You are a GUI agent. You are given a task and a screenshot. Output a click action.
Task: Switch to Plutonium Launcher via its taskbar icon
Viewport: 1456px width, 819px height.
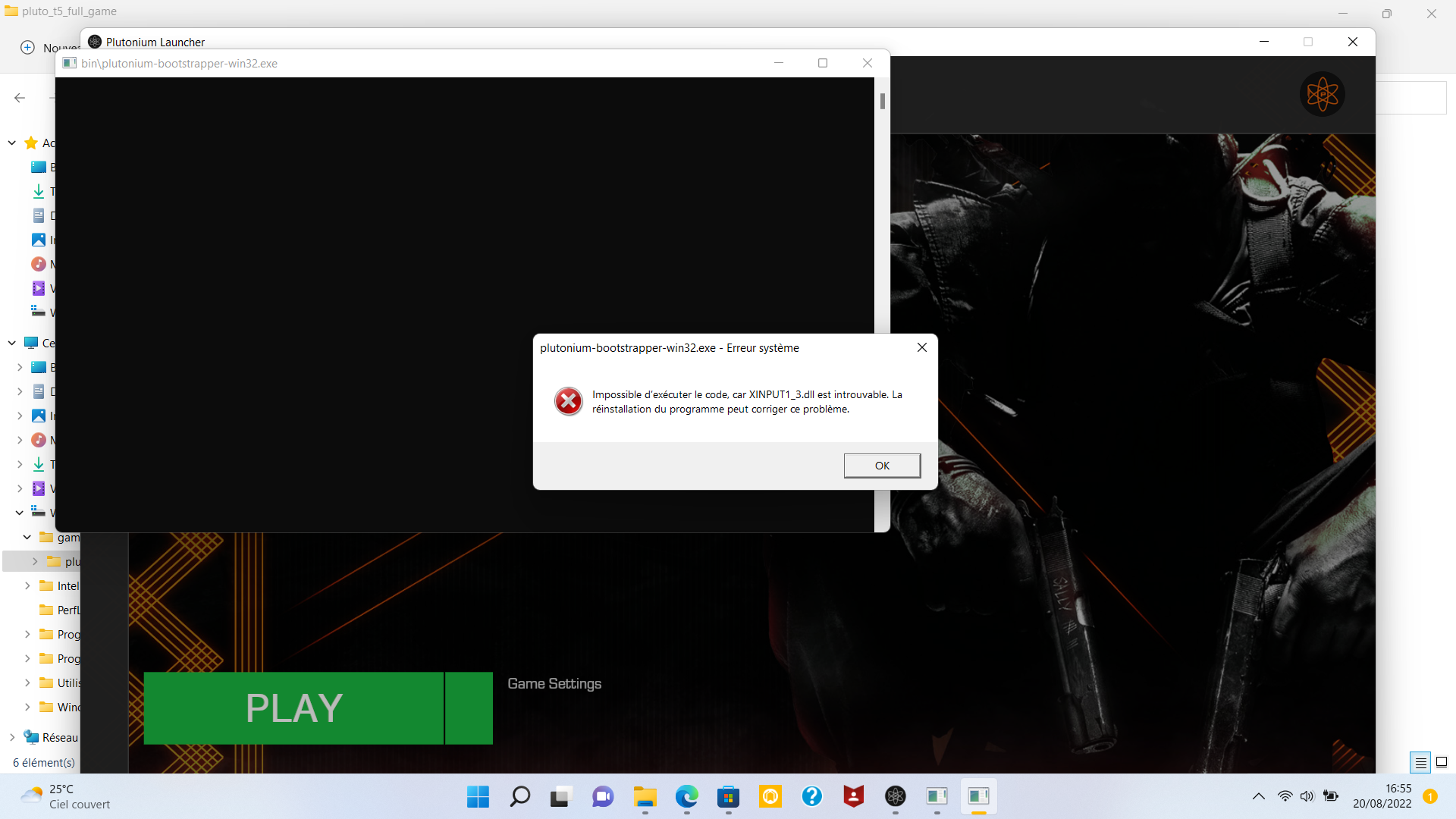click(x=896, y=796)
